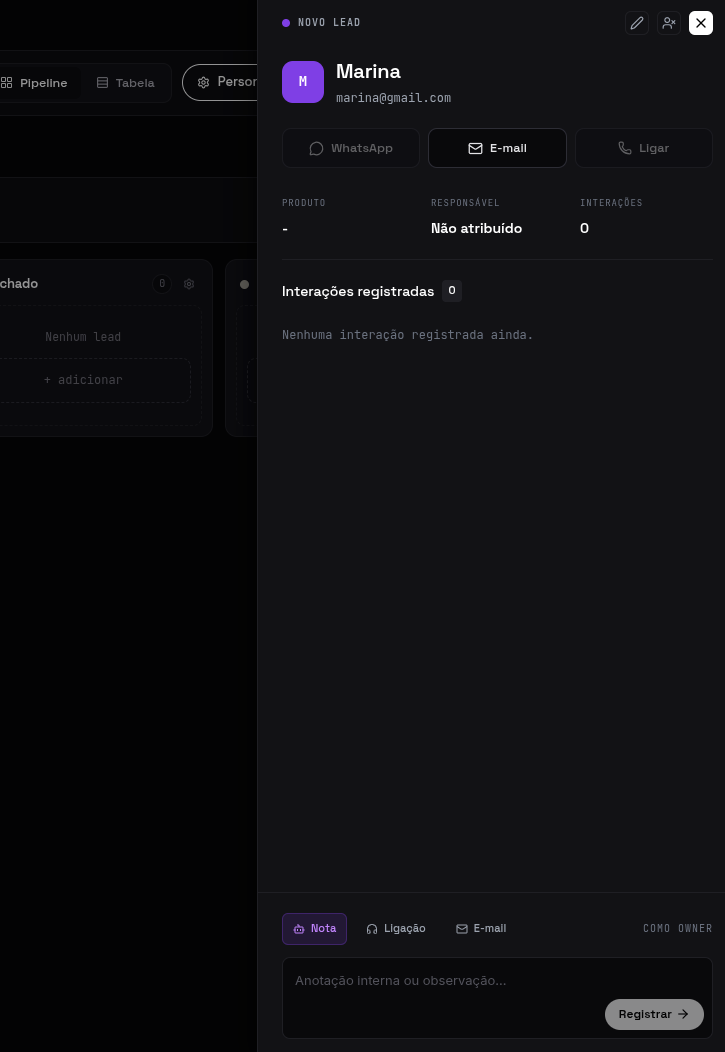Click the Registrar submit button

tap(654, 1014)
